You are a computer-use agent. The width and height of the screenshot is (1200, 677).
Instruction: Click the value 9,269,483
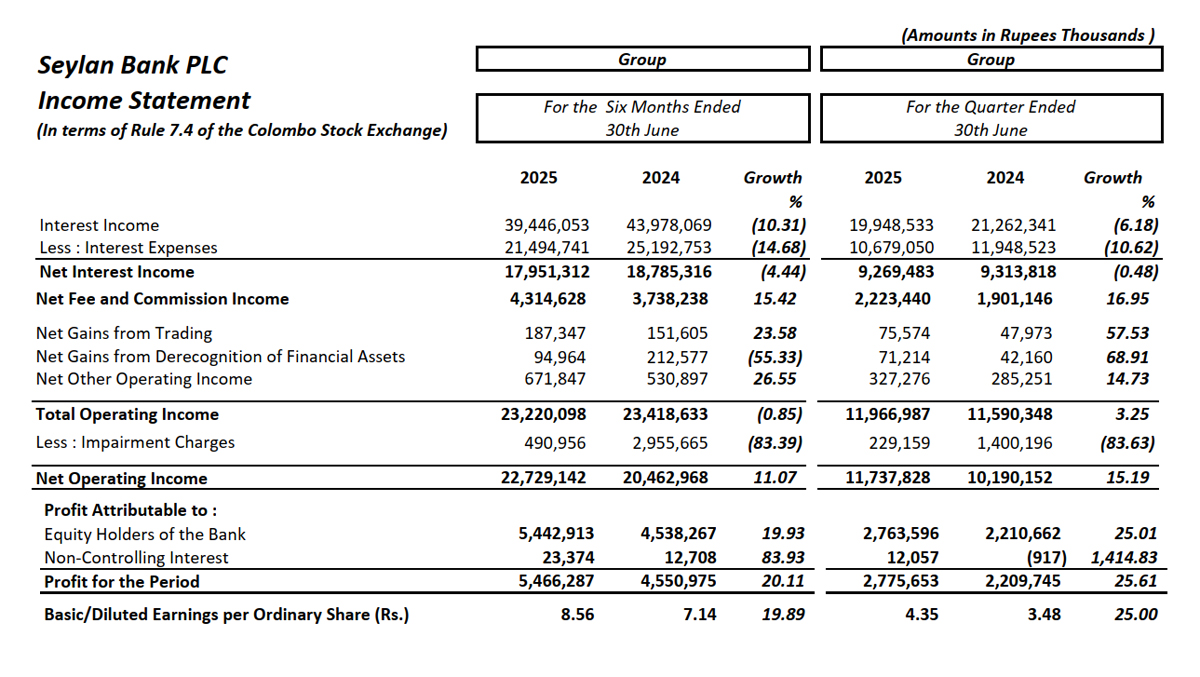pos(894,271)
